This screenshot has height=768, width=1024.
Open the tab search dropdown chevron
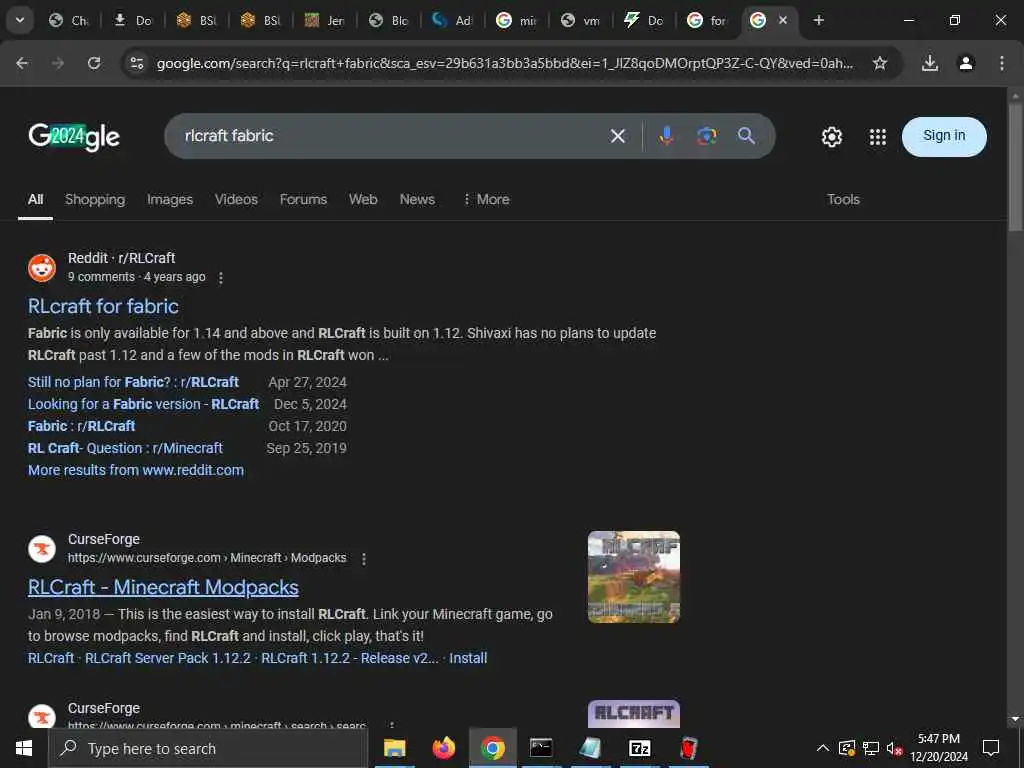click(x=20, y=20)
